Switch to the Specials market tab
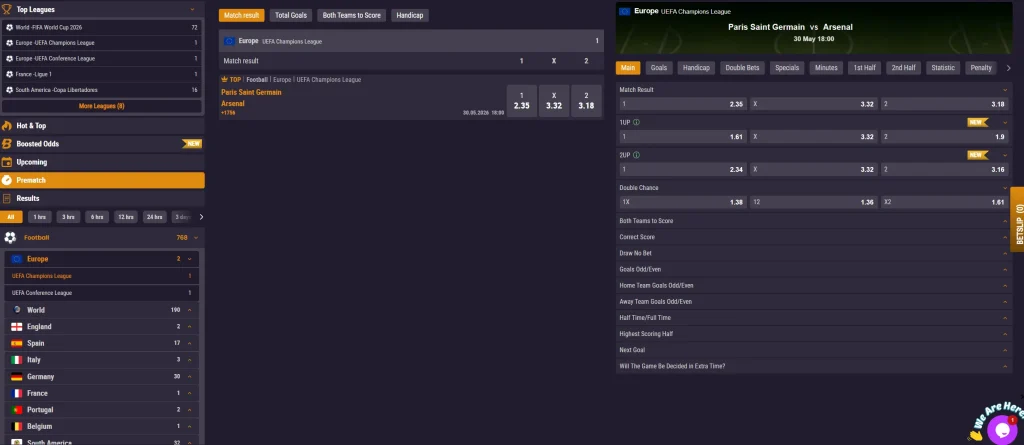 click(x=787, y=67)
